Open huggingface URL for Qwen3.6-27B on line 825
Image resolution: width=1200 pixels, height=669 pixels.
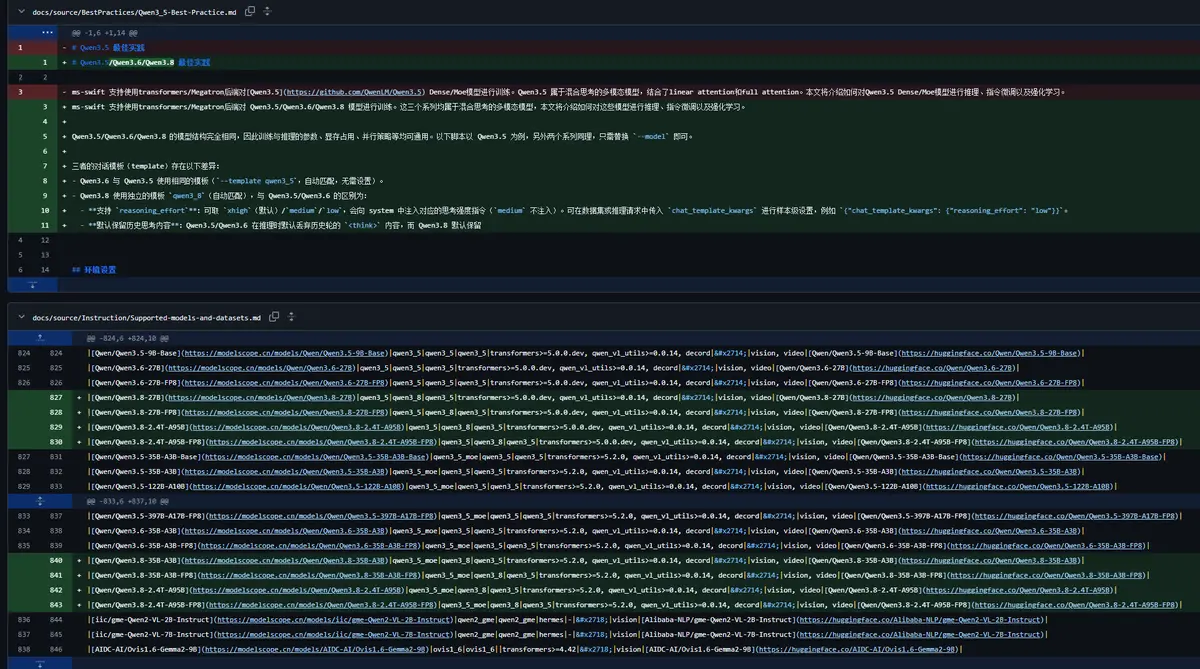[931, 367]
